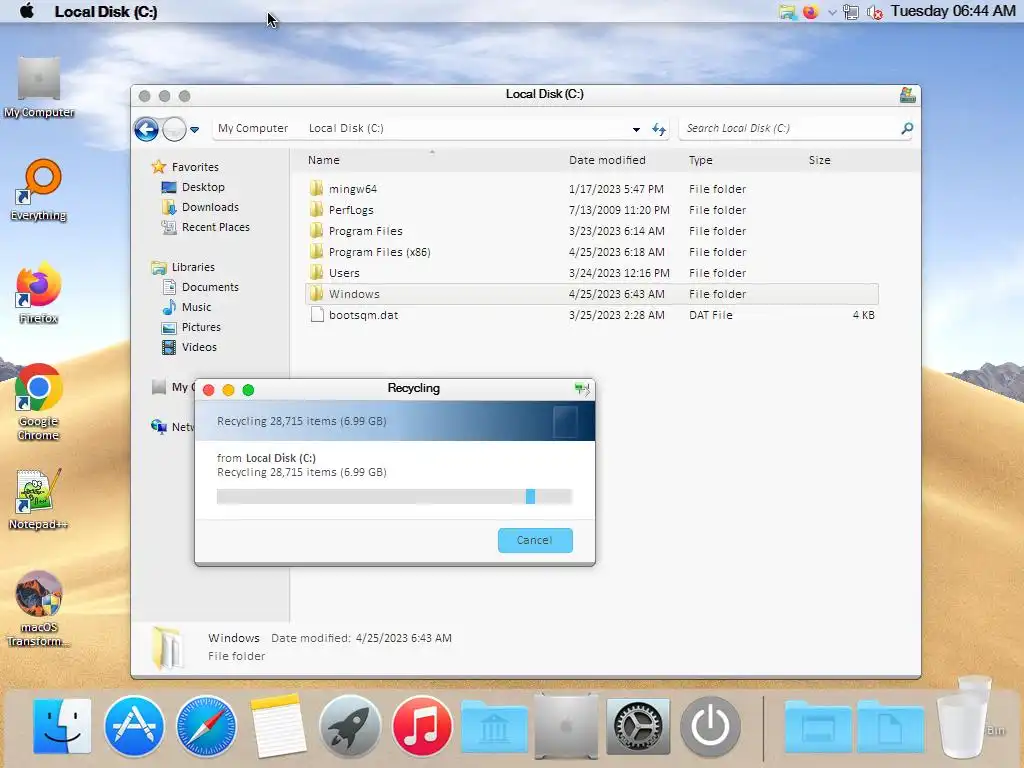The height and width of the screenshot is (768, 1024).
Task: Click the Firefox tray icon
Action: point(810,12)
